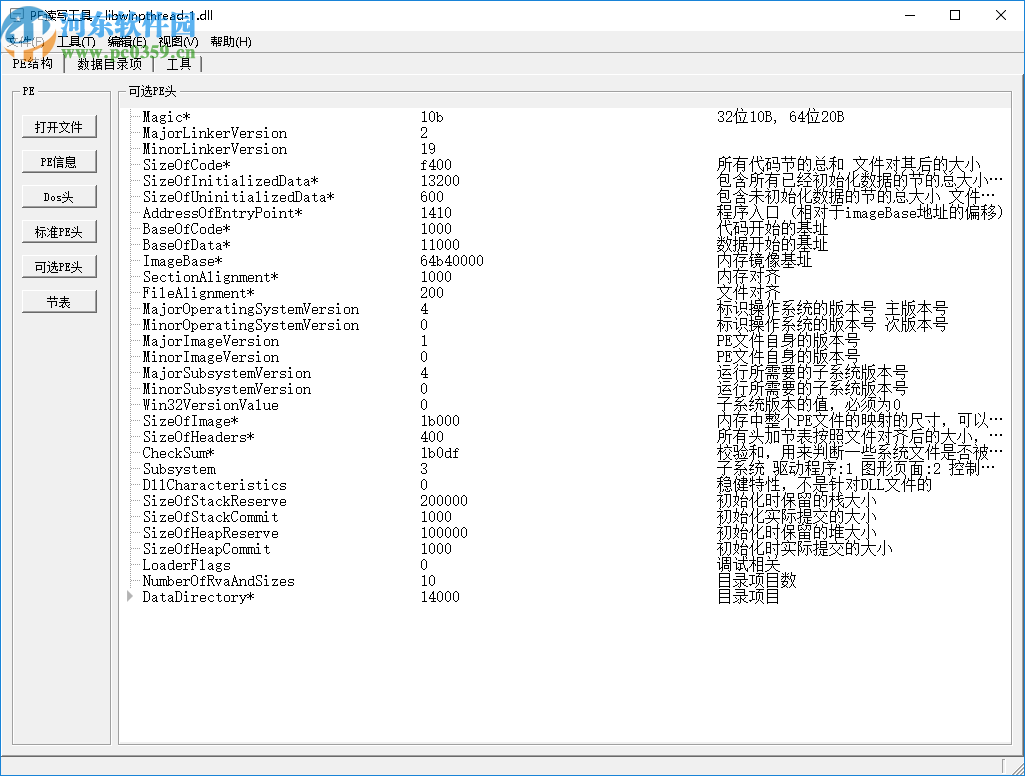Maximize the PE tool window
This screenshot has width=1025, height=776.
click(955, 16)
